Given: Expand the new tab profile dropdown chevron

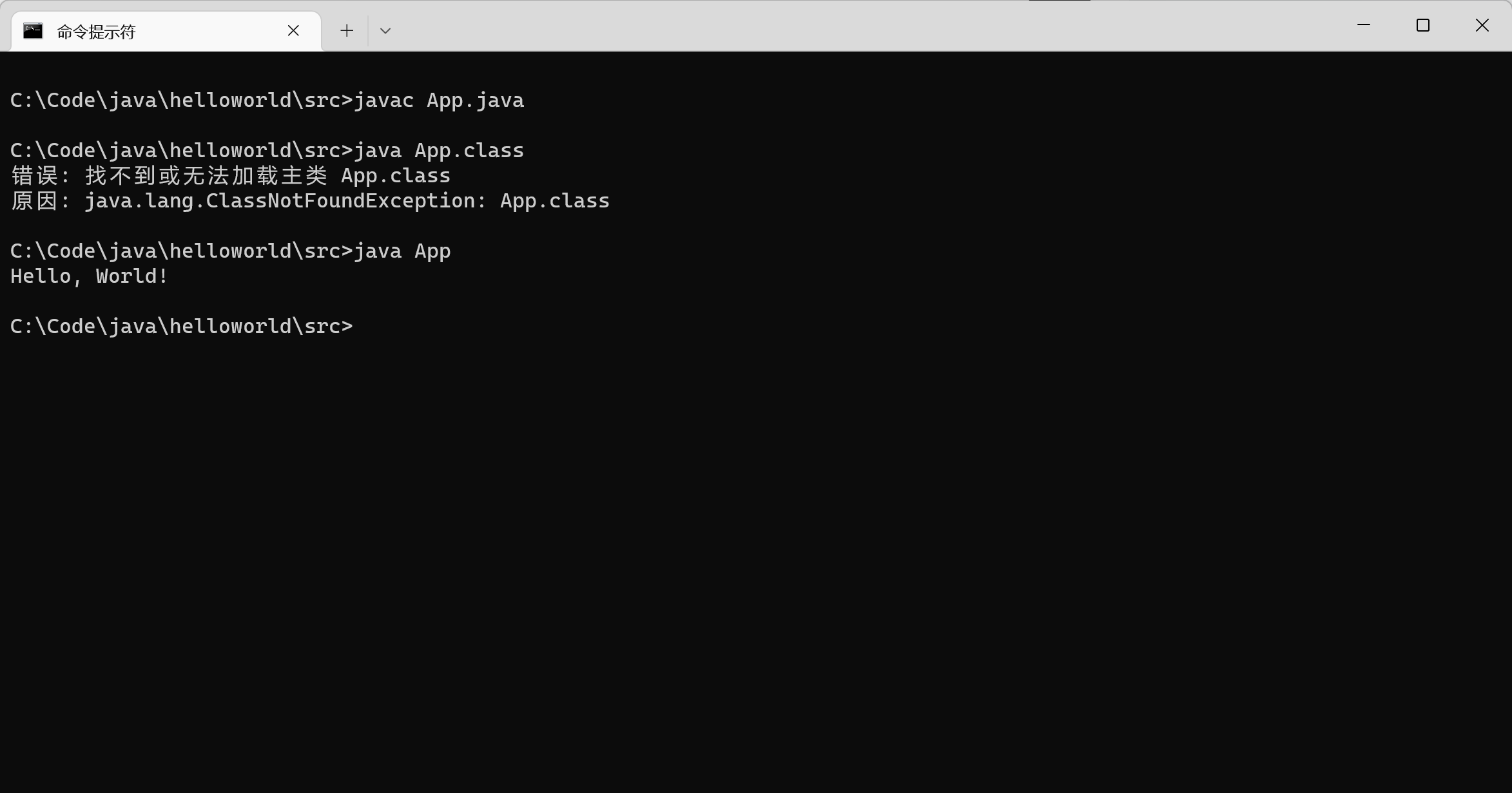Looking at the screenshot, I should tap(385, 31).
